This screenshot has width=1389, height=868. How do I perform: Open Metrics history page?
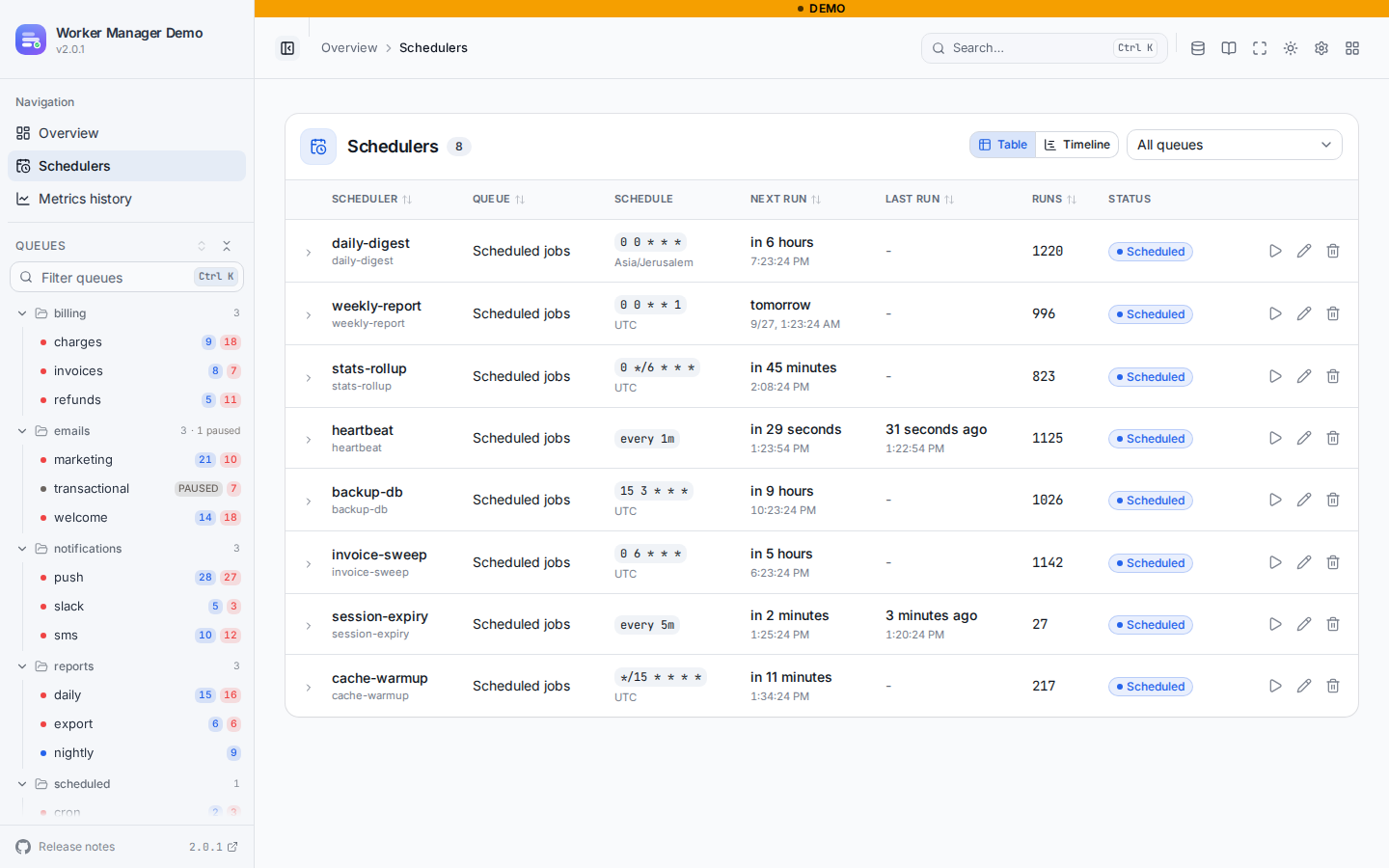pos(126,199)
